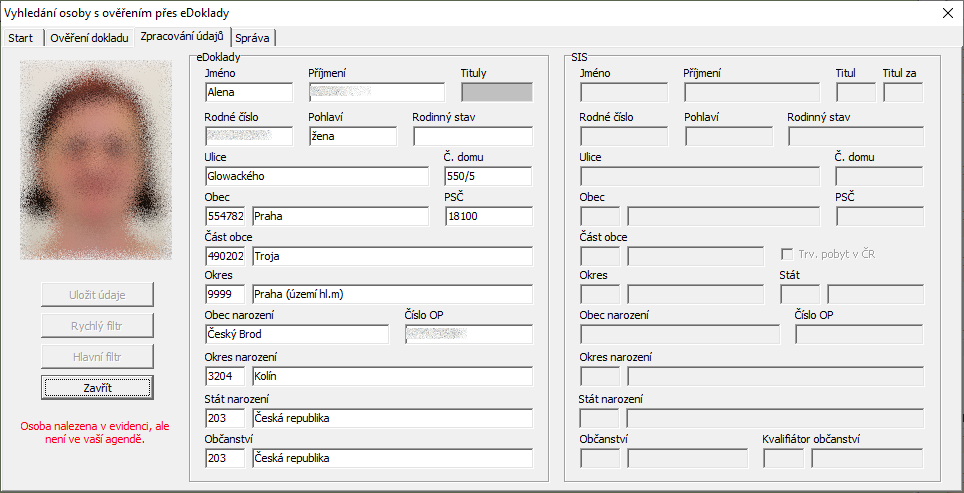Switch to the Start tab
The width and height of the screenshot is (964, 493).
pyautogui.click(x=21, y=38)
